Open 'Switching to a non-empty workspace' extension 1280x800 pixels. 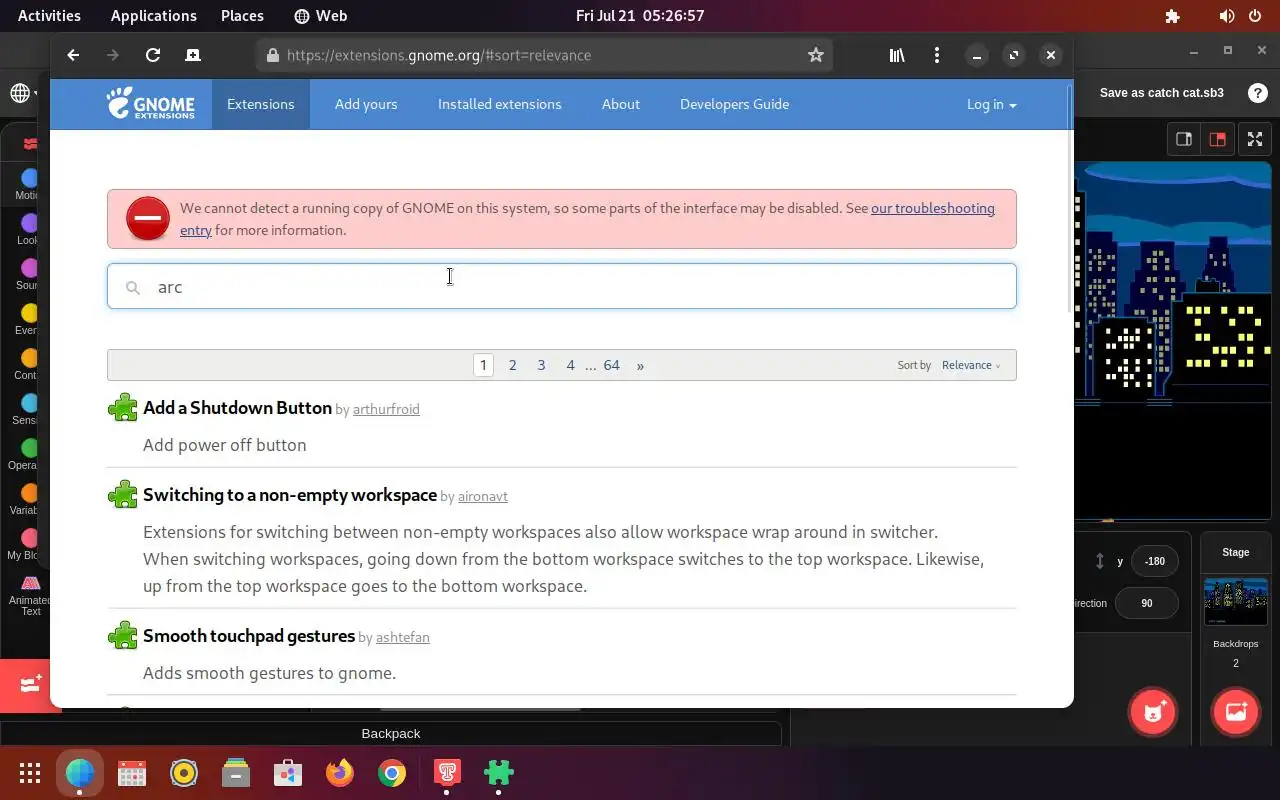coord(290,495)
